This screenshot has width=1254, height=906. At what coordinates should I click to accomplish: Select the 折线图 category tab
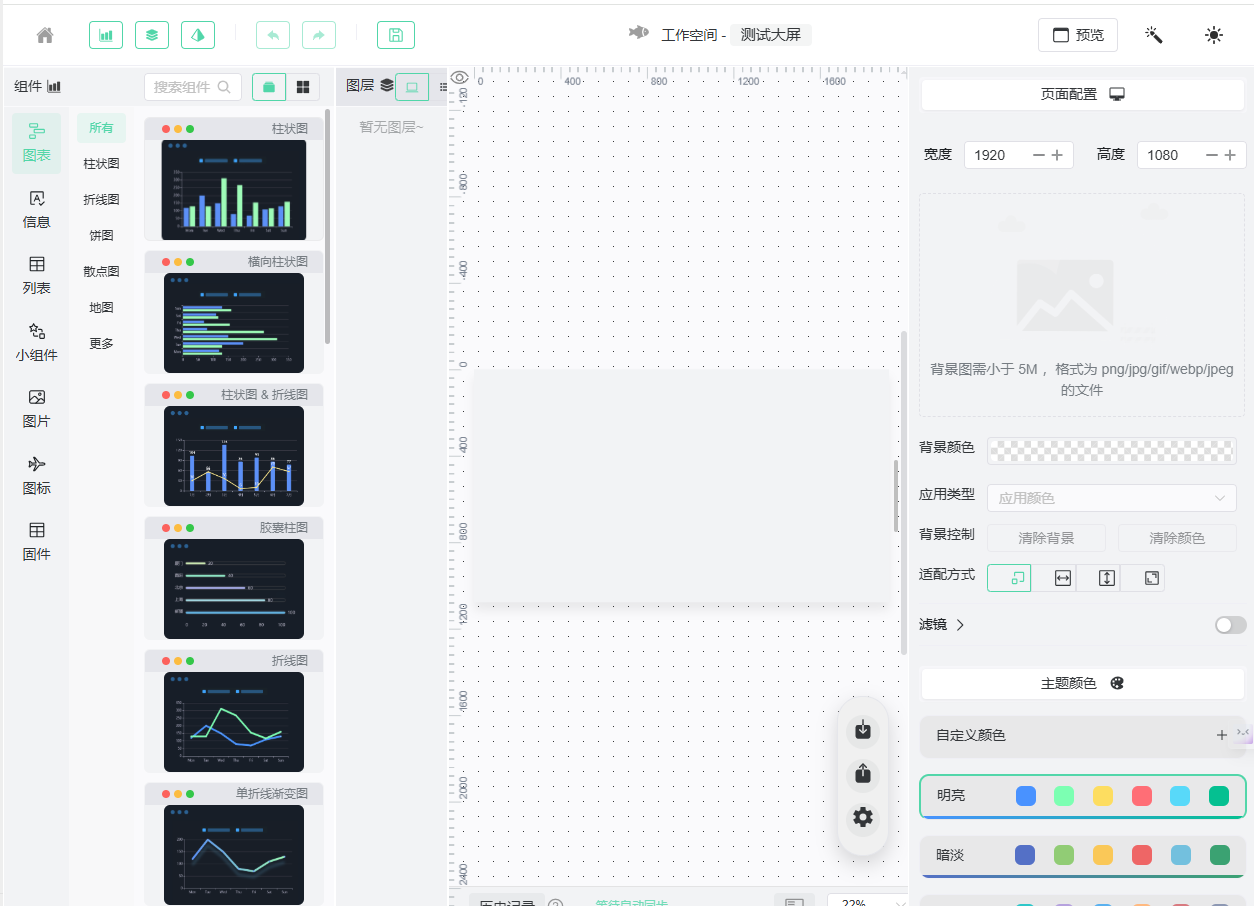101,200
